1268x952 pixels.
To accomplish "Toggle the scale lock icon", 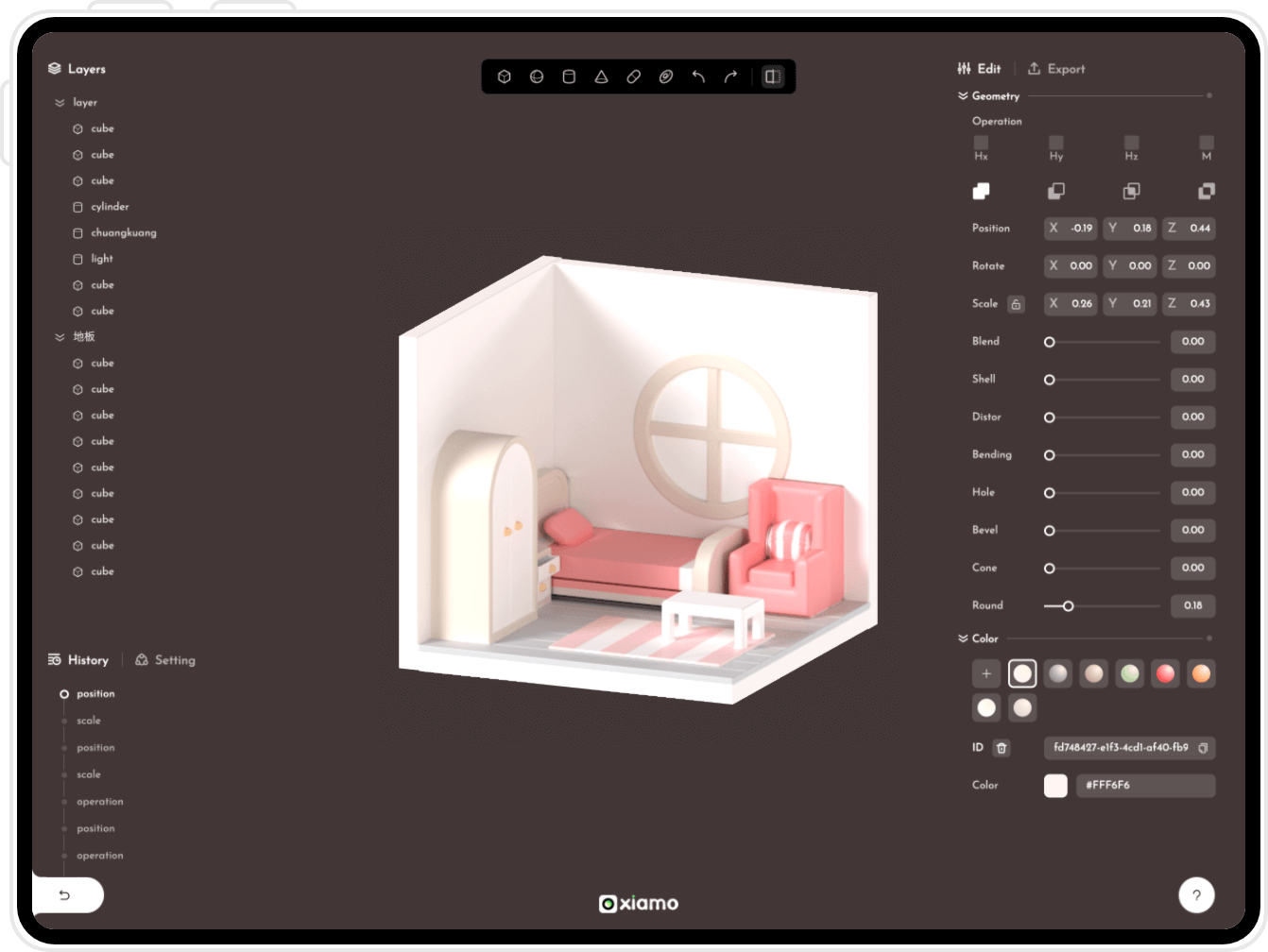I will click(x=1016, y=304).
